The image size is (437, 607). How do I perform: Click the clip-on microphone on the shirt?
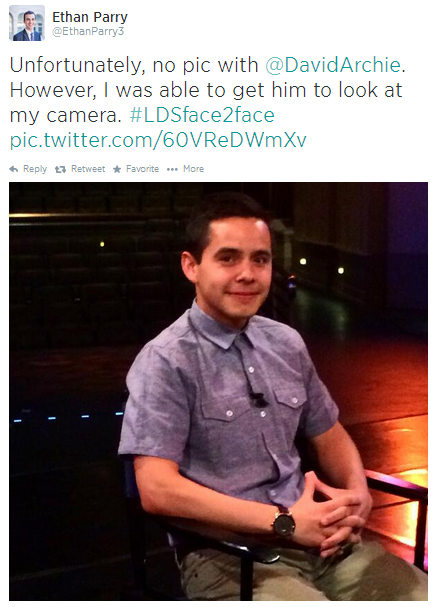(257, 399)
